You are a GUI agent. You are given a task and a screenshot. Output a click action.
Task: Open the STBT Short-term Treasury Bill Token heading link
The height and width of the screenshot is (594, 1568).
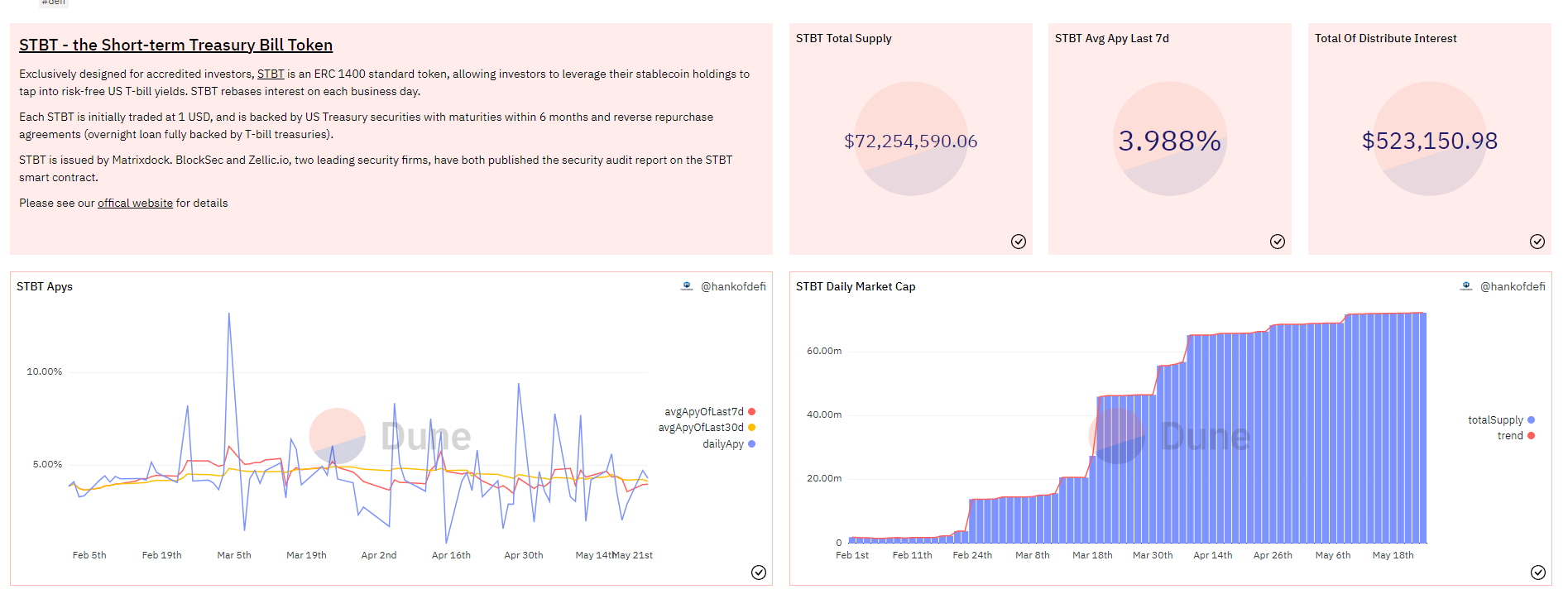pos(175,46)
